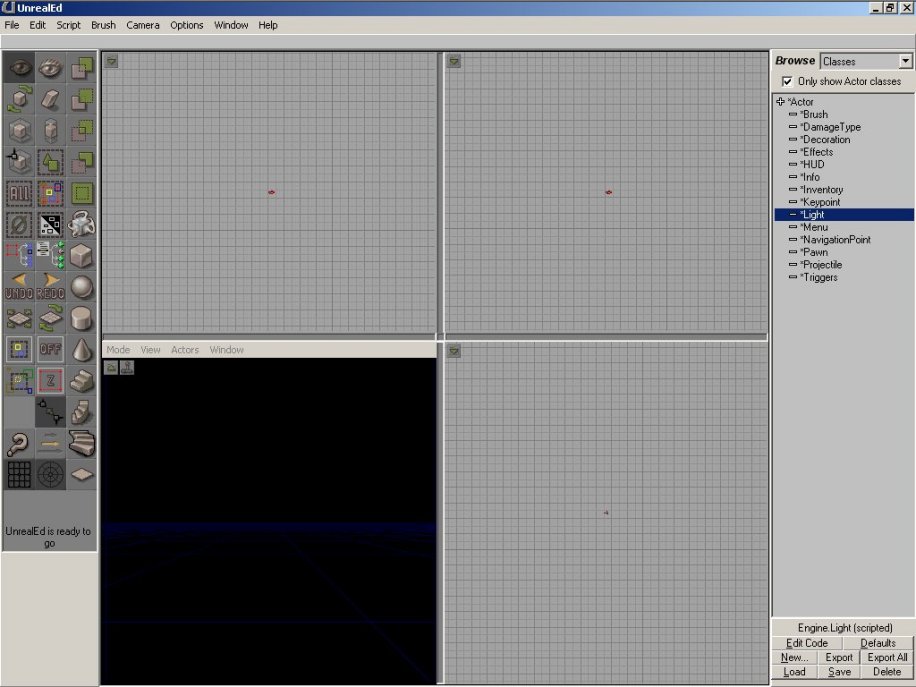
Task: Expand the Effects class node
Action: tap(793, 152)
